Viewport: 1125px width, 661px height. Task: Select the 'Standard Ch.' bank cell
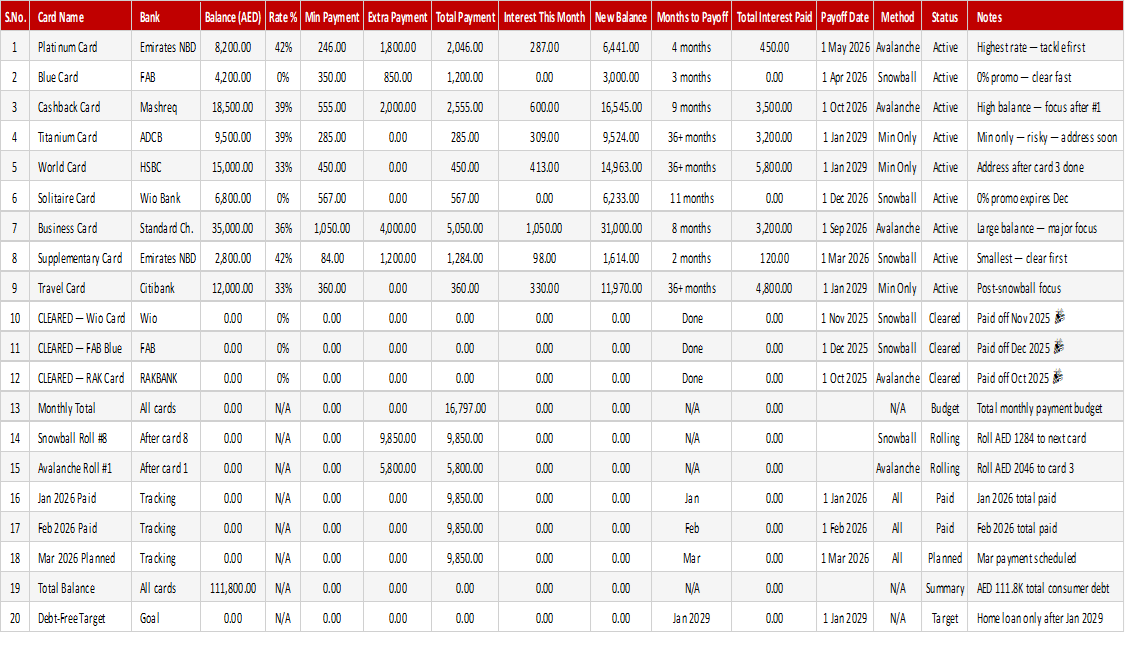pos(166,228)
